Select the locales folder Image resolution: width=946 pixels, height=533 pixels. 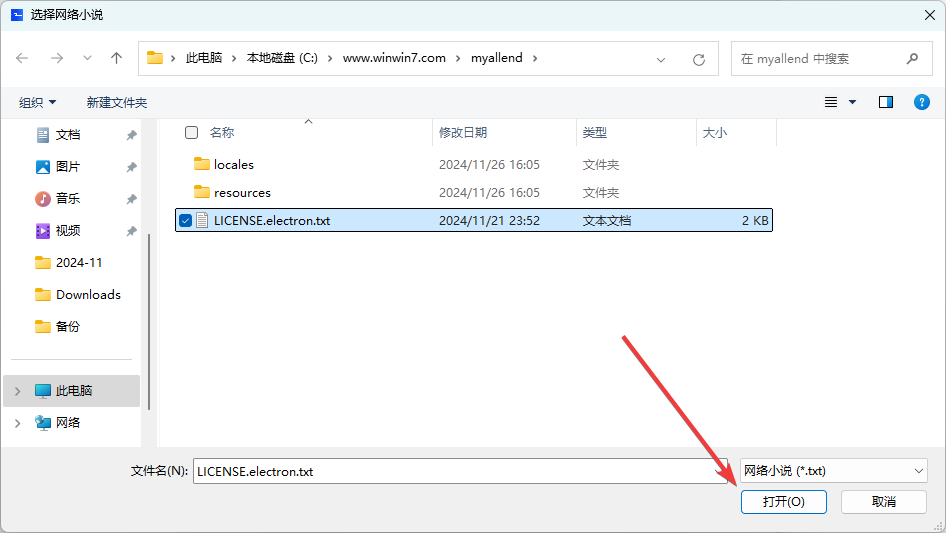click(474, 164)
